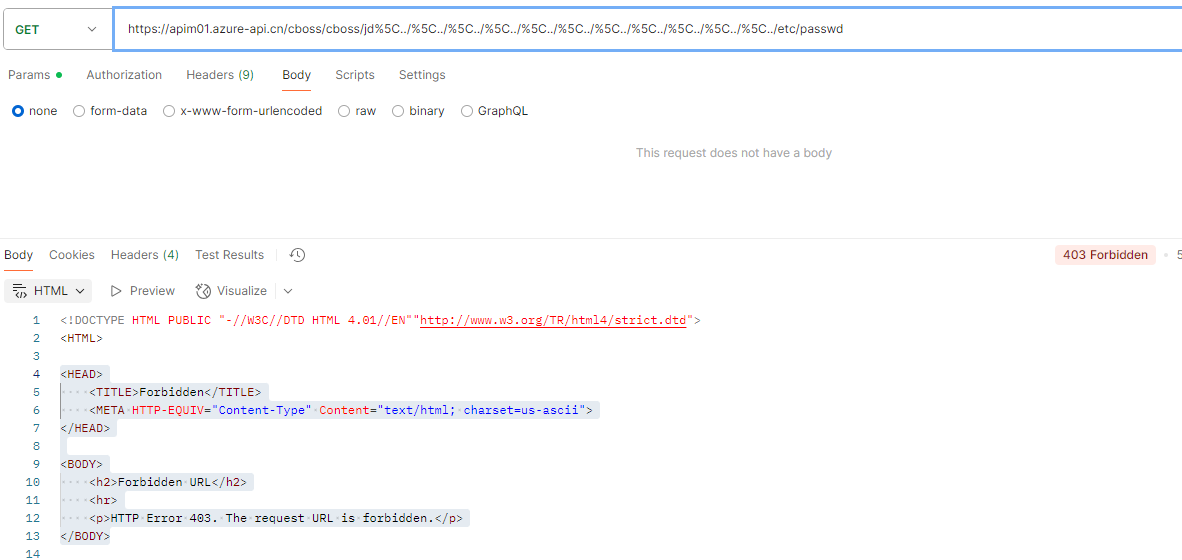
Task: Select the none body radio button
Action: point(18,111)
